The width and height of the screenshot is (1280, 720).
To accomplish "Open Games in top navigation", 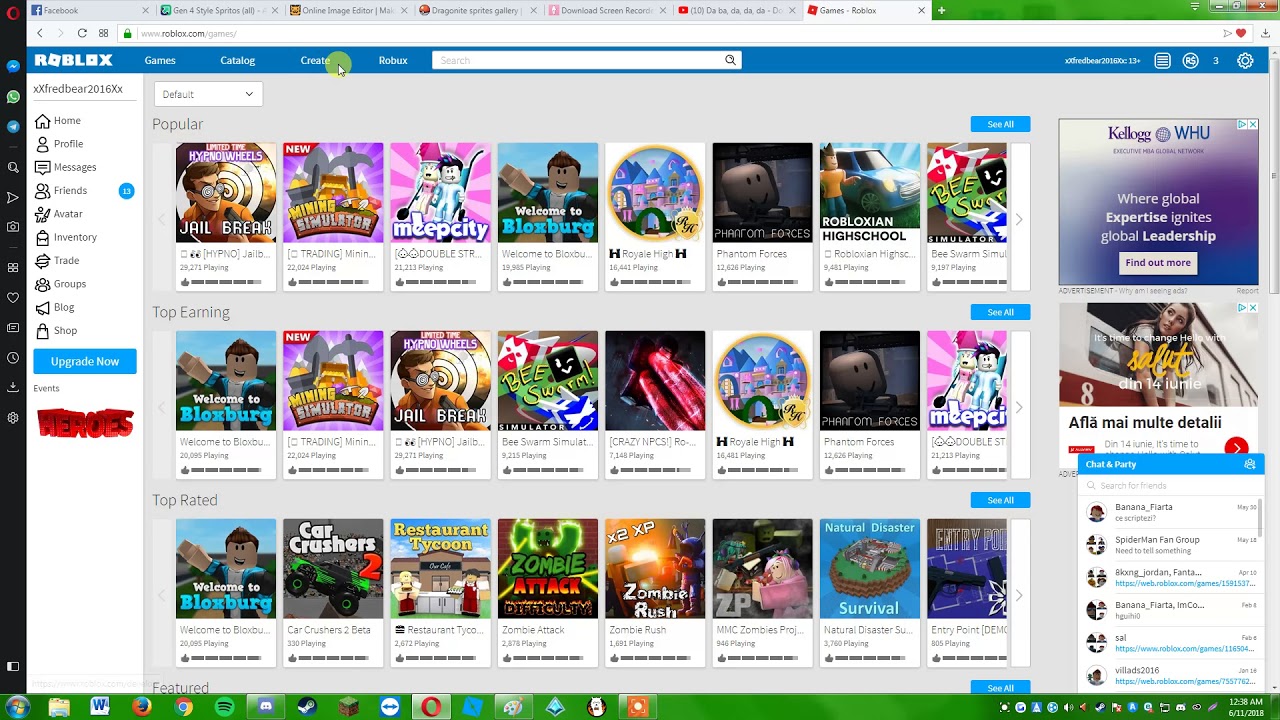I will click(160, 60).
